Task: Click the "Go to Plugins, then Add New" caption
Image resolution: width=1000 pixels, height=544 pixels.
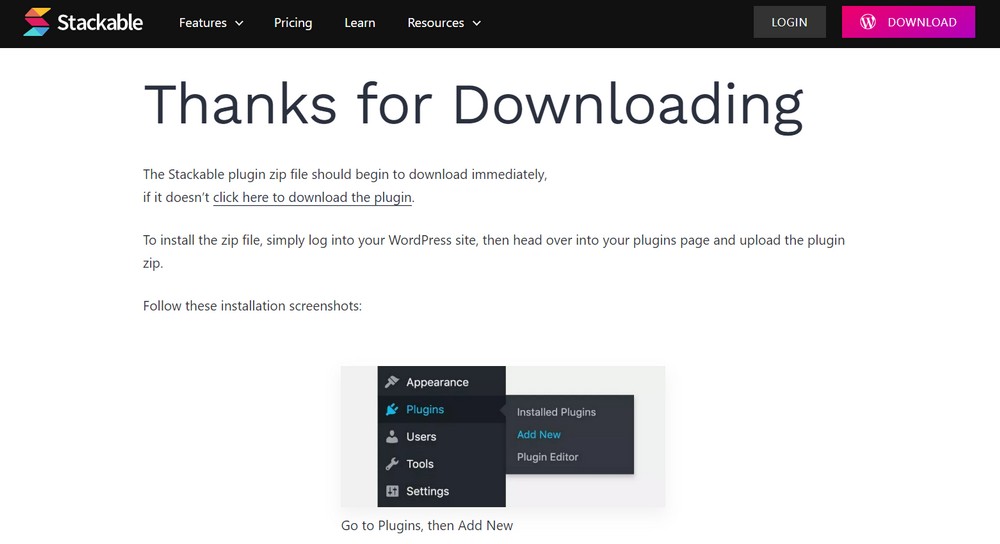Action: coord(427,526)
